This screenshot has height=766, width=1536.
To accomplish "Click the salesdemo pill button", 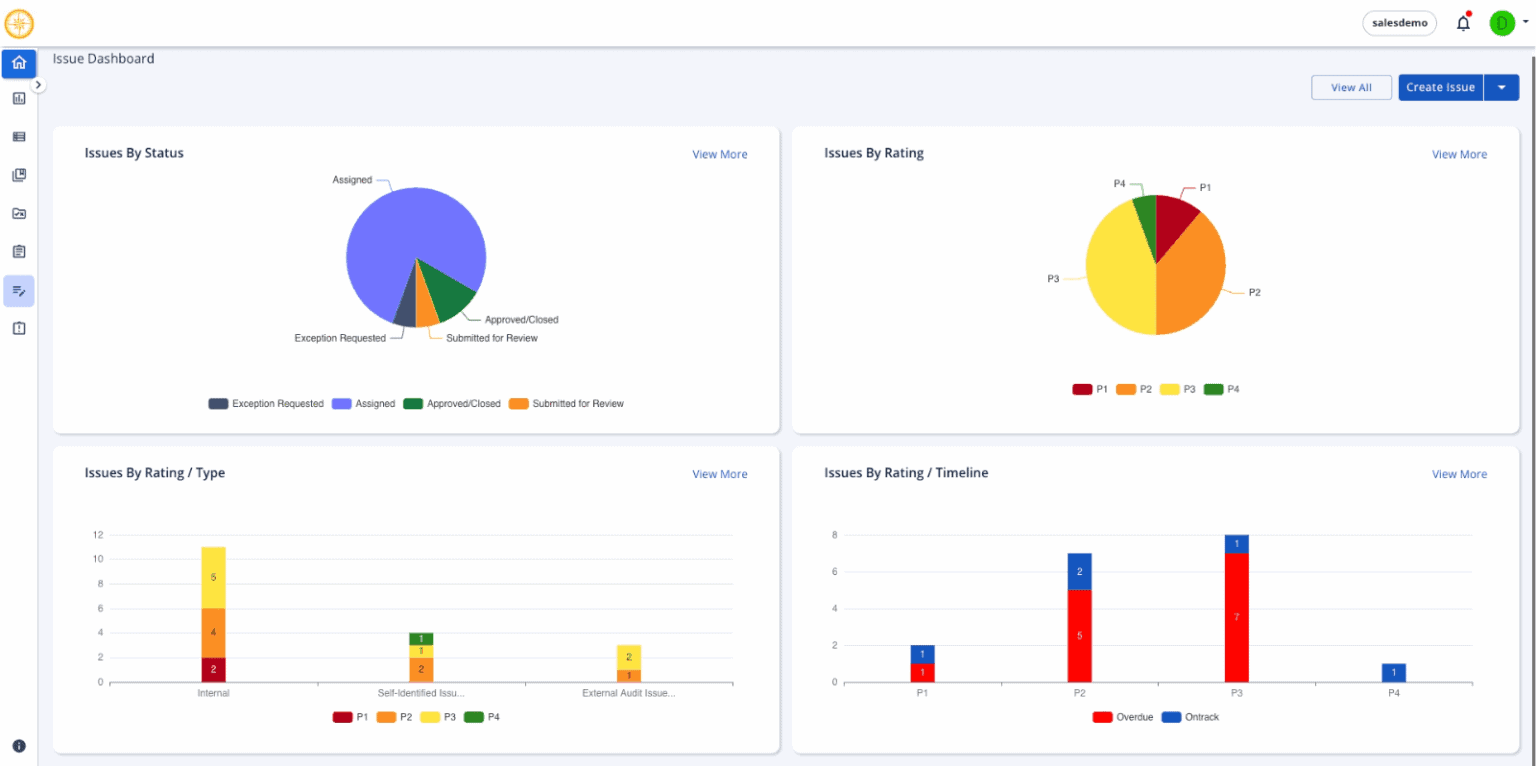I will (1399, 23).
